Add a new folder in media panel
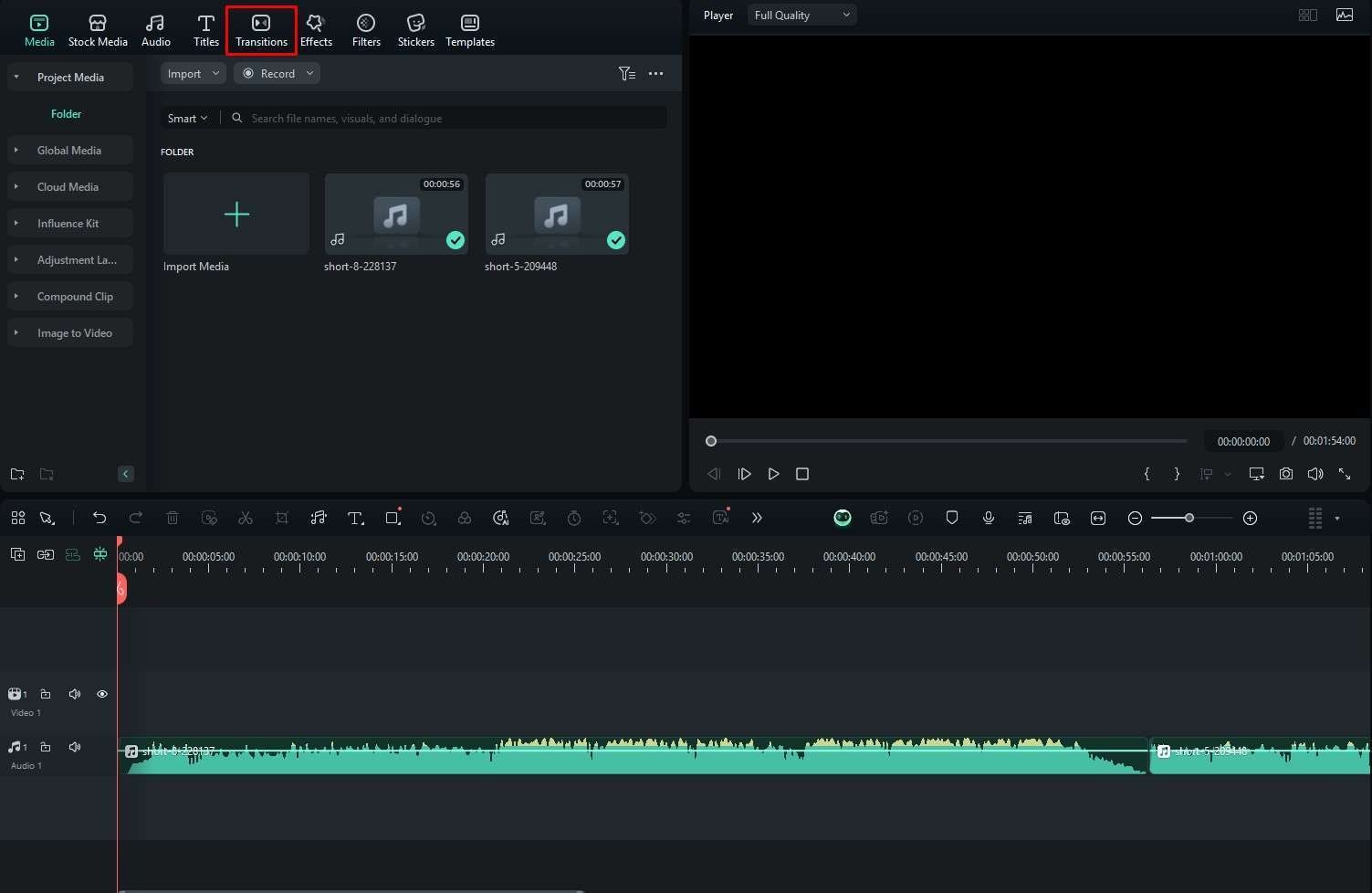The image size is (1372, 893). (x=17, y=474)
